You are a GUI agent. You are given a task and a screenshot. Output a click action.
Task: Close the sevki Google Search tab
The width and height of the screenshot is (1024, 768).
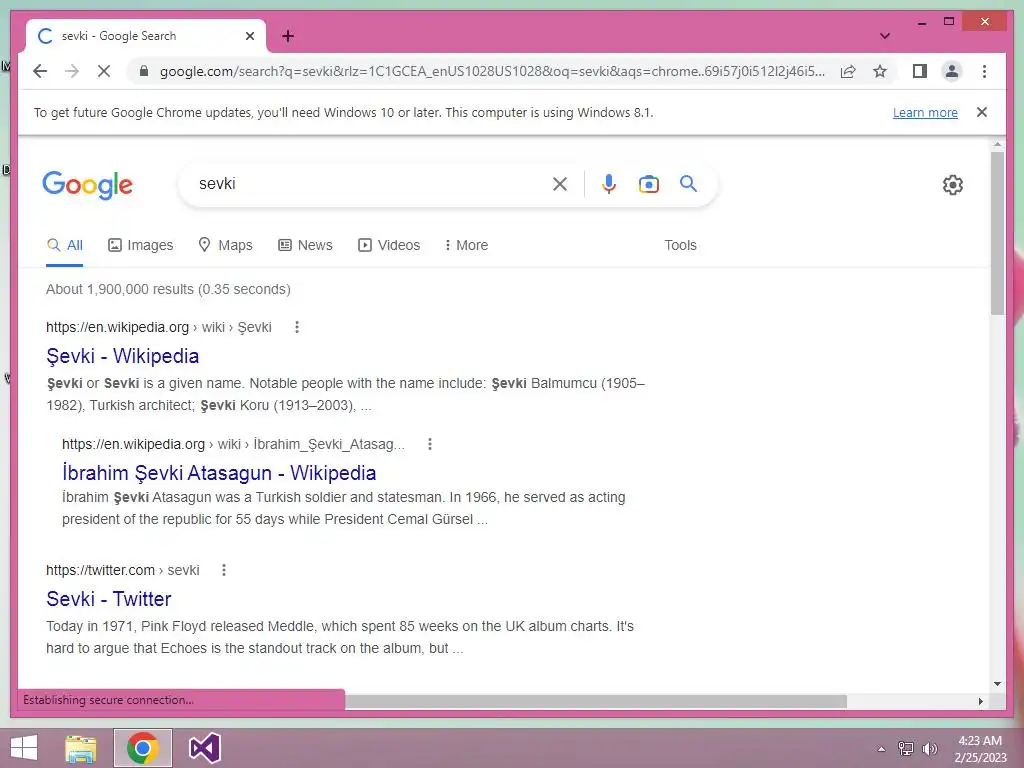pyautogui.click(x=249, y=36)
